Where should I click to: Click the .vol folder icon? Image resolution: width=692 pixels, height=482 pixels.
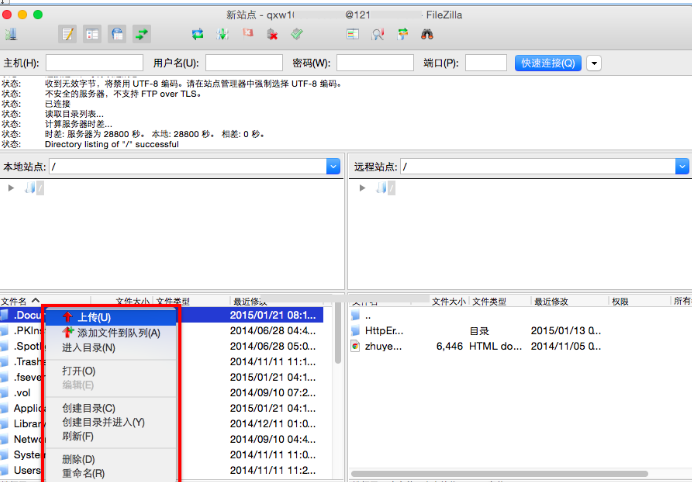coord(4,393)
